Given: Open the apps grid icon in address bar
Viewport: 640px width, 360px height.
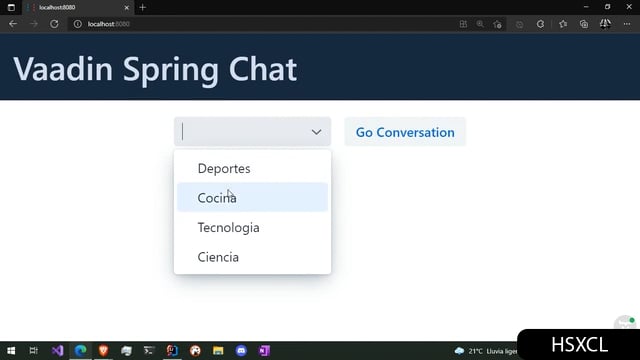Looking at the screenshot, I should pyautogui.click(x=463, y=24).
